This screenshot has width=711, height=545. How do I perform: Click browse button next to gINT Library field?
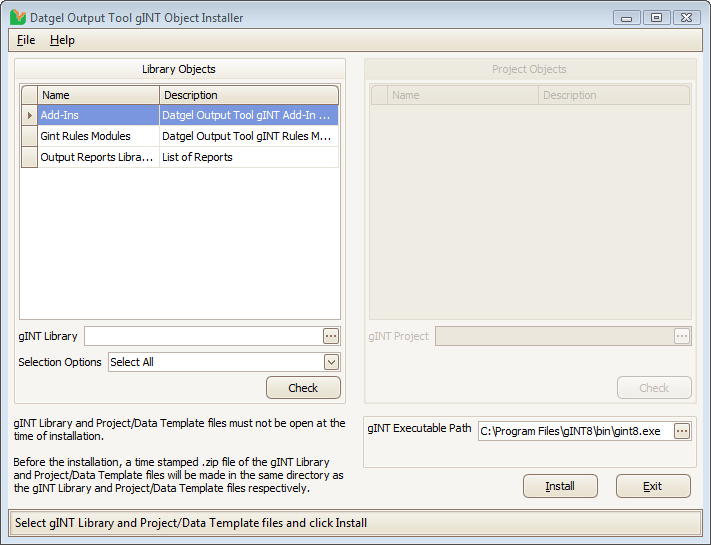[331, 336]
